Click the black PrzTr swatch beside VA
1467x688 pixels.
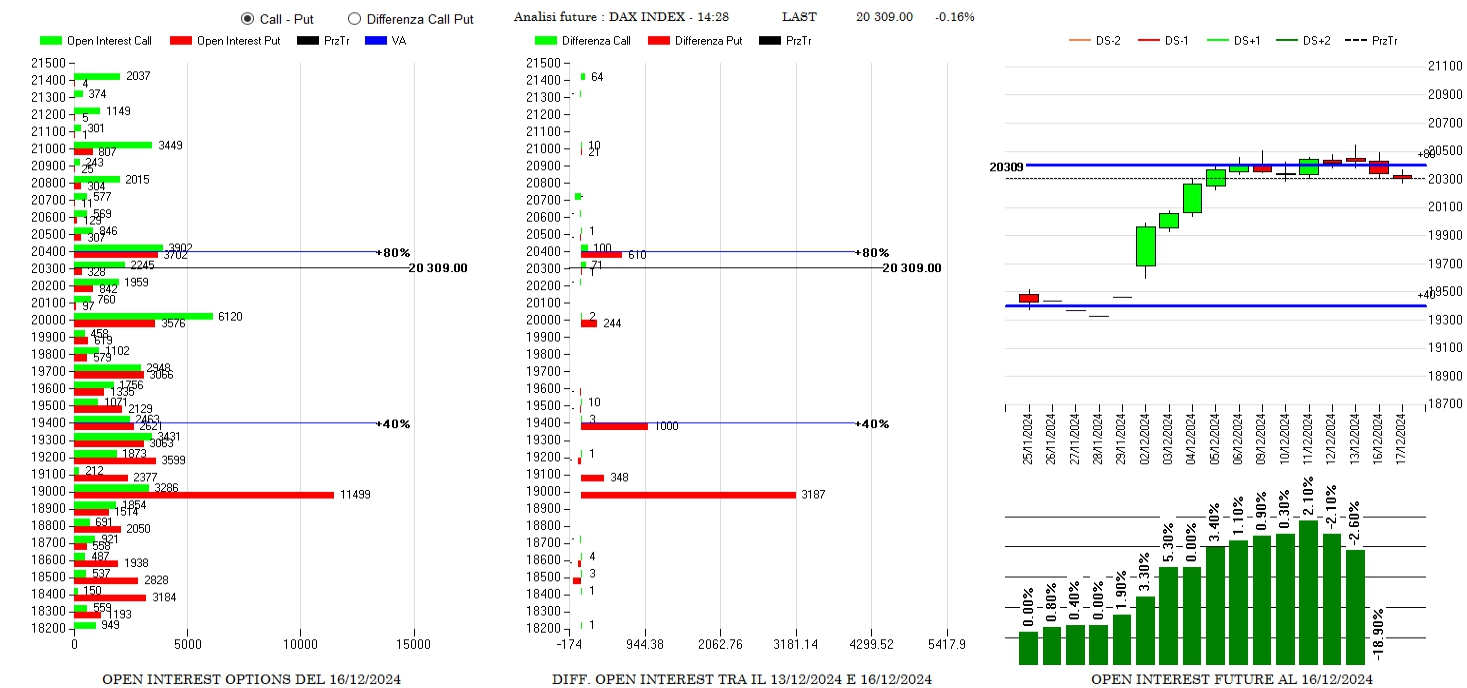tap(308, 41)
